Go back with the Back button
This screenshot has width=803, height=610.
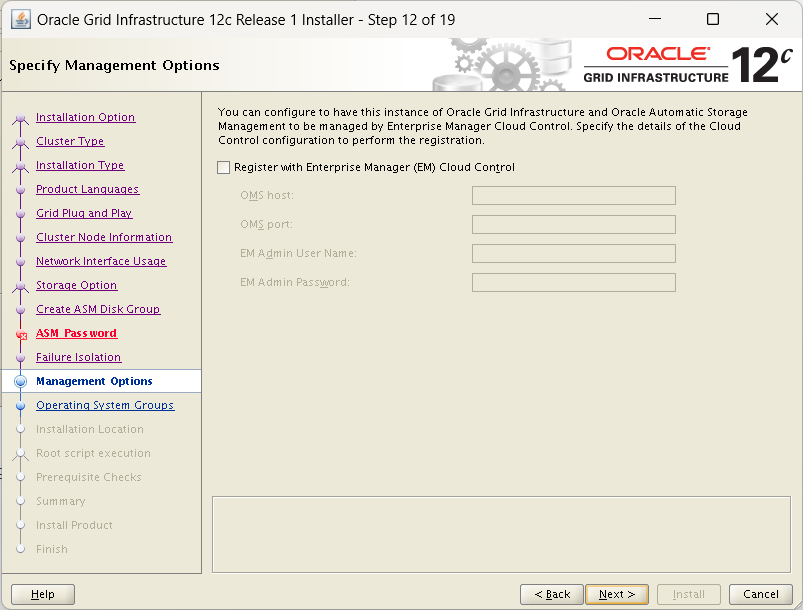[552, 594]
